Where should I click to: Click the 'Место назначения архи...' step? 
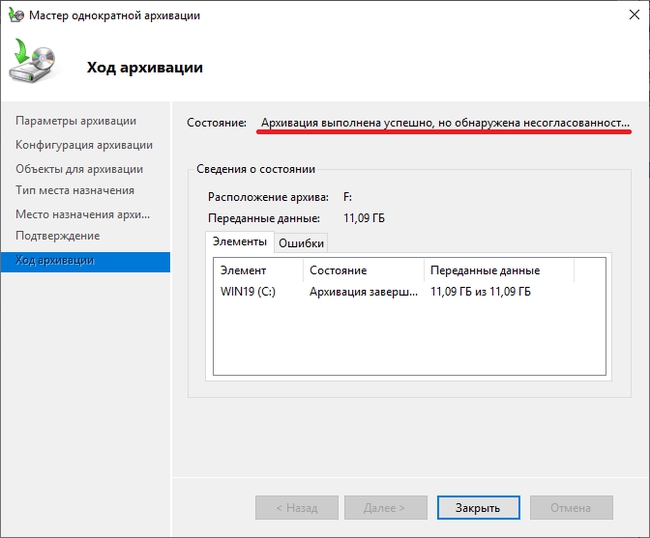click(x=83, y=214)
